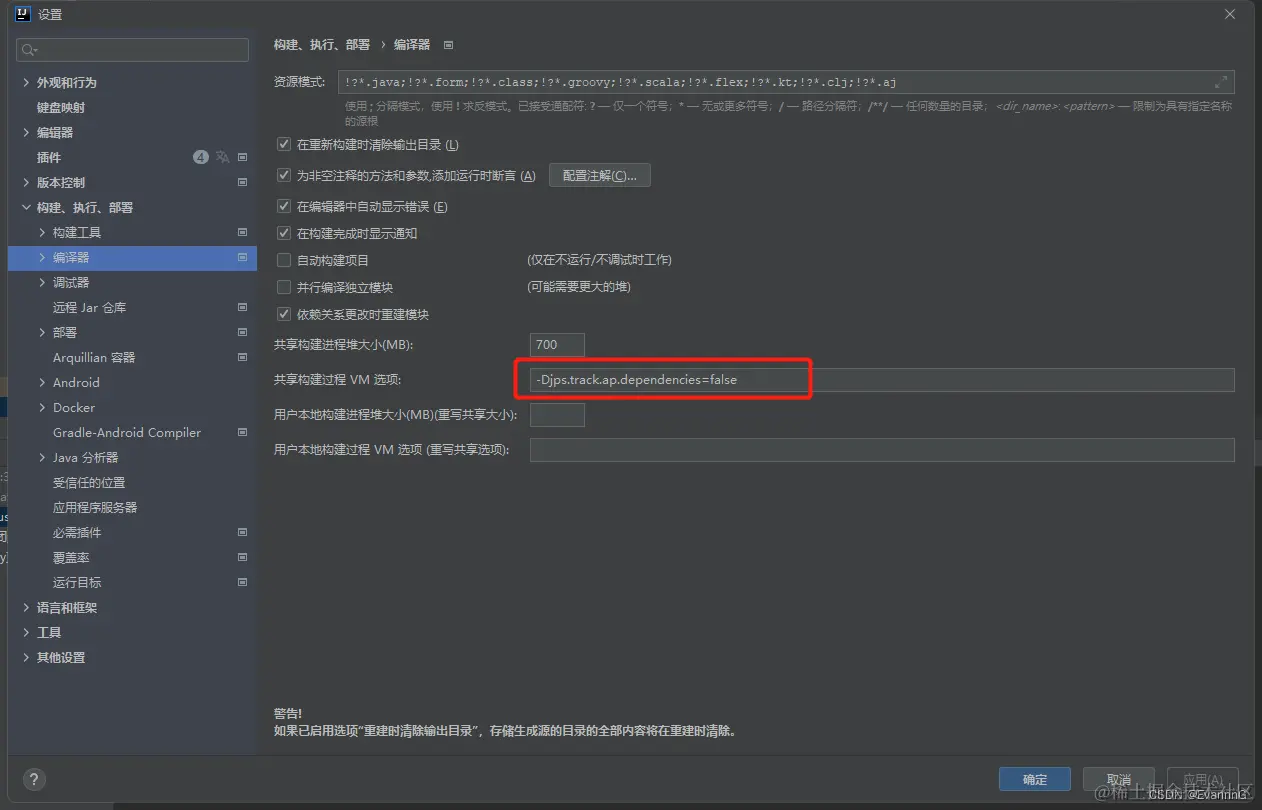Click the project-level icon beside Gradle-Android Compiler
This screenshot has width=1262, height=810.
click(242, 432)
